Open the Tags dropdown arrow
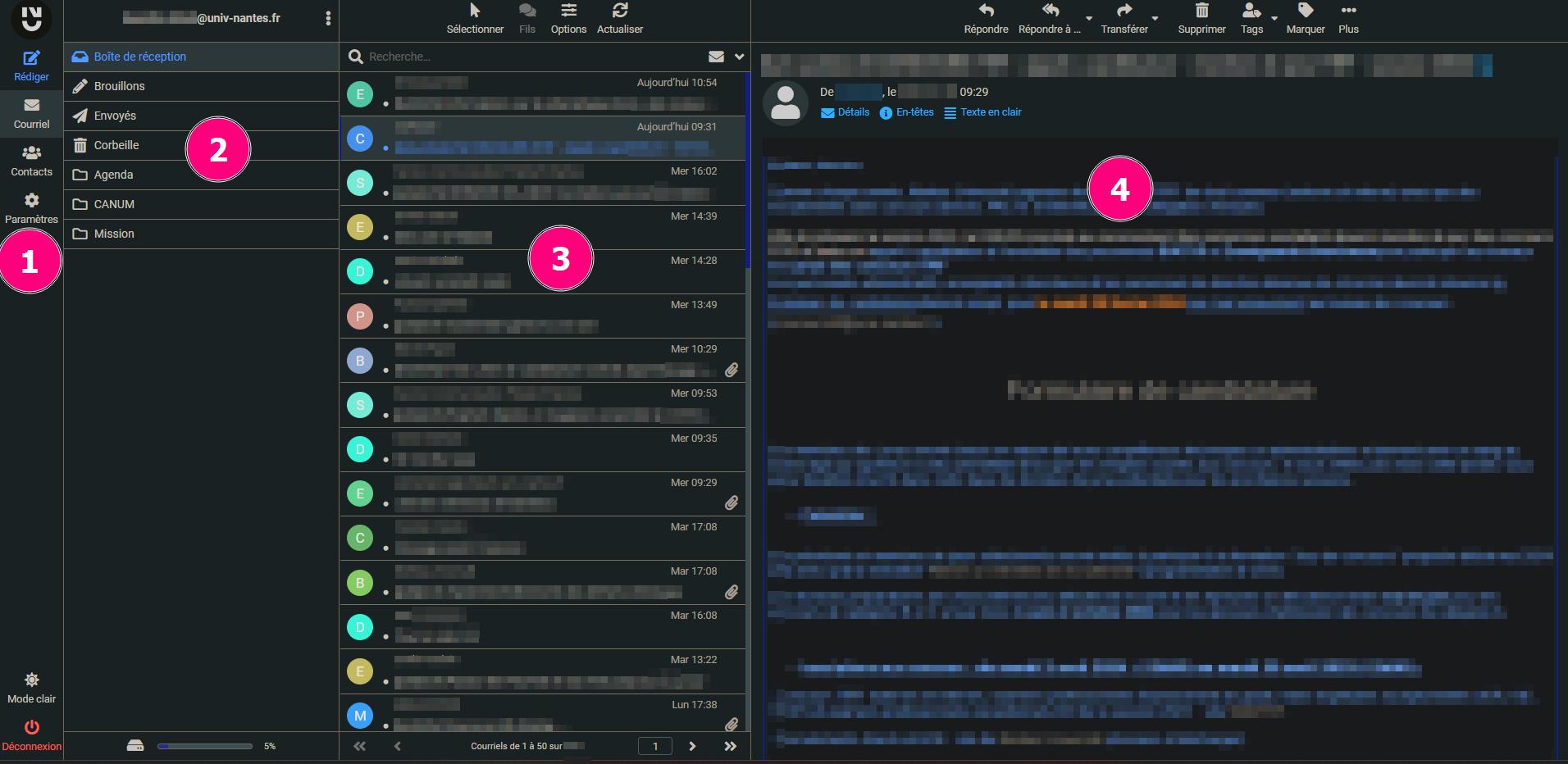 point(1274,20)
